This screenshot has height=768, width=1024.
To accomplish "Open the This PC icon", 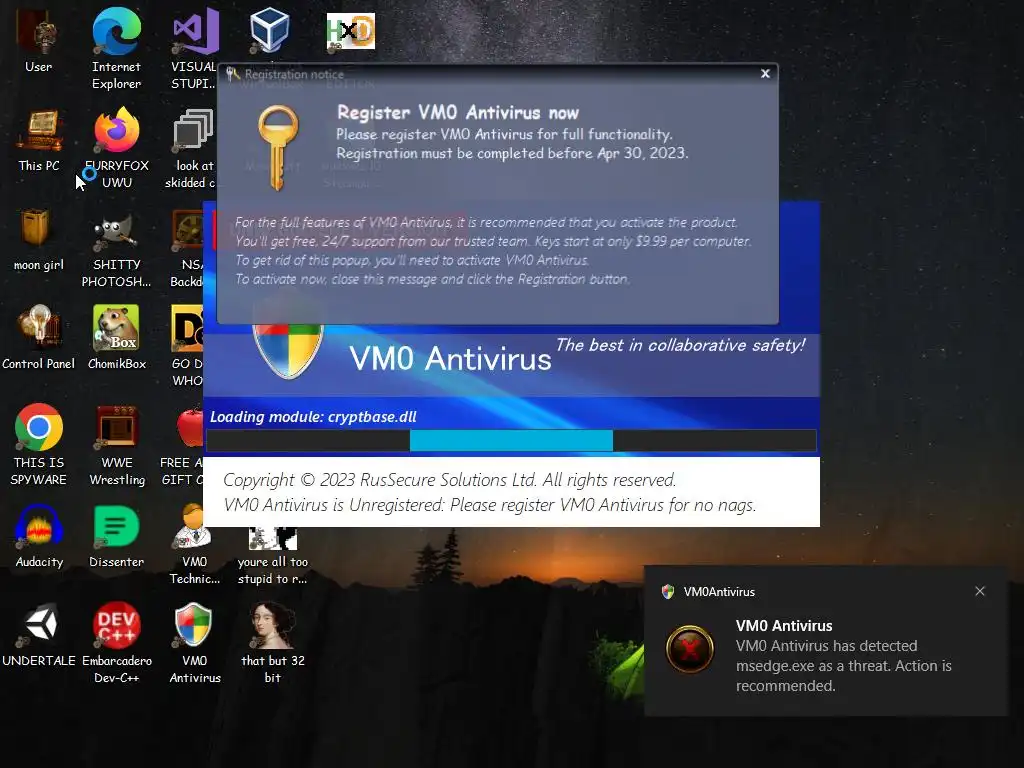I will point(39,140).
